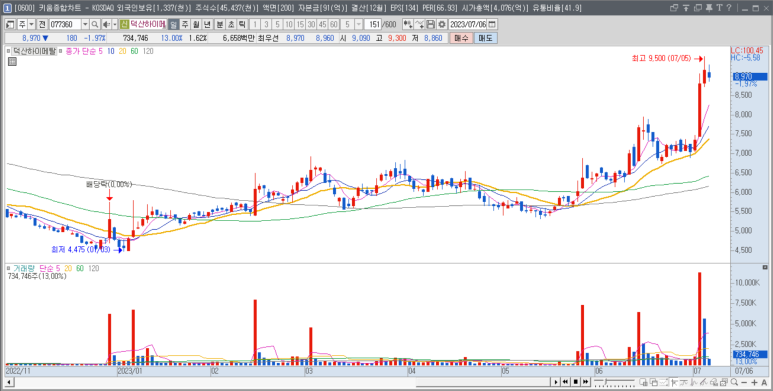The width and height of the screenshot is (773, 391).
Task: Click the date field 2023/07/06
Action: pos(468,24)
